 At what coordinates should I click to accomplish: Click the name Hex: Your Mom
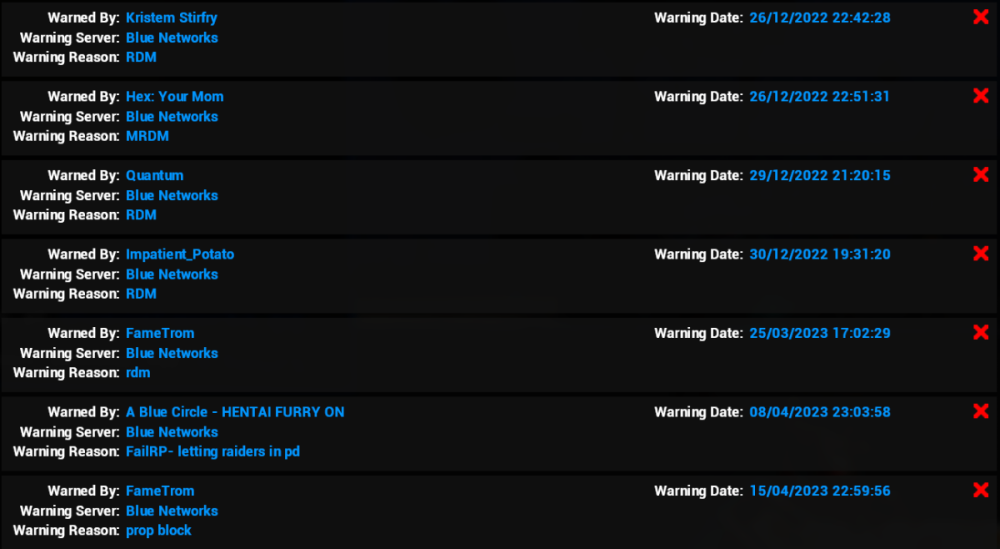pos(174,97)
